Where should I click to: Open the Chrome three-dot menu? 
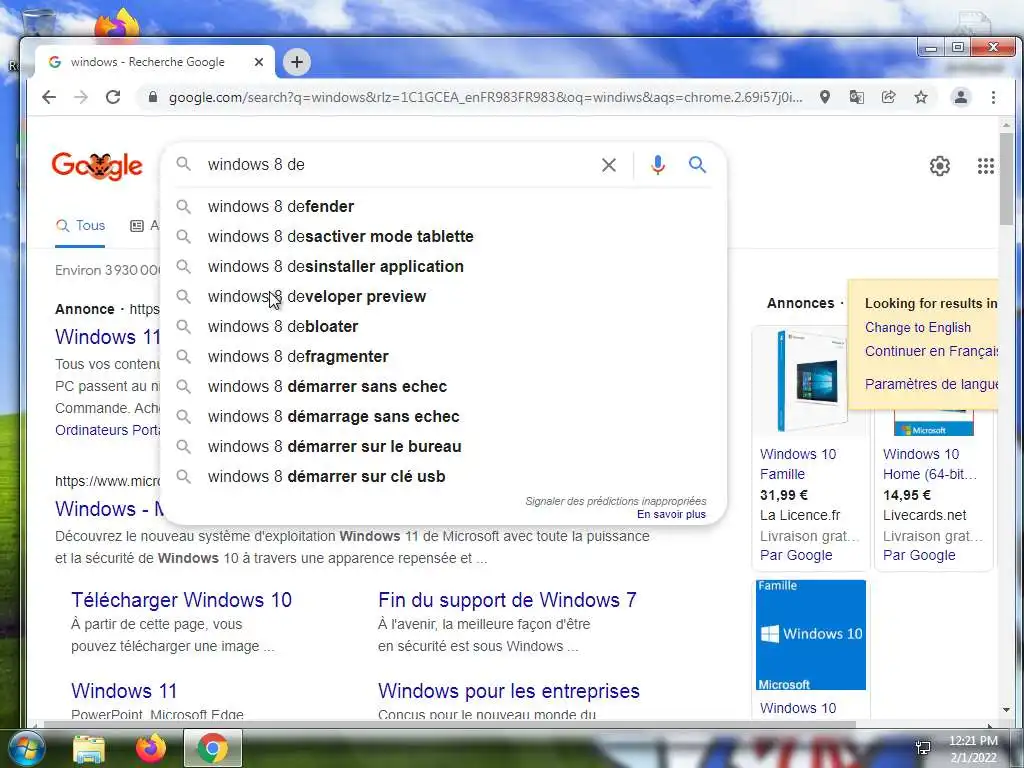click(993, 97)
